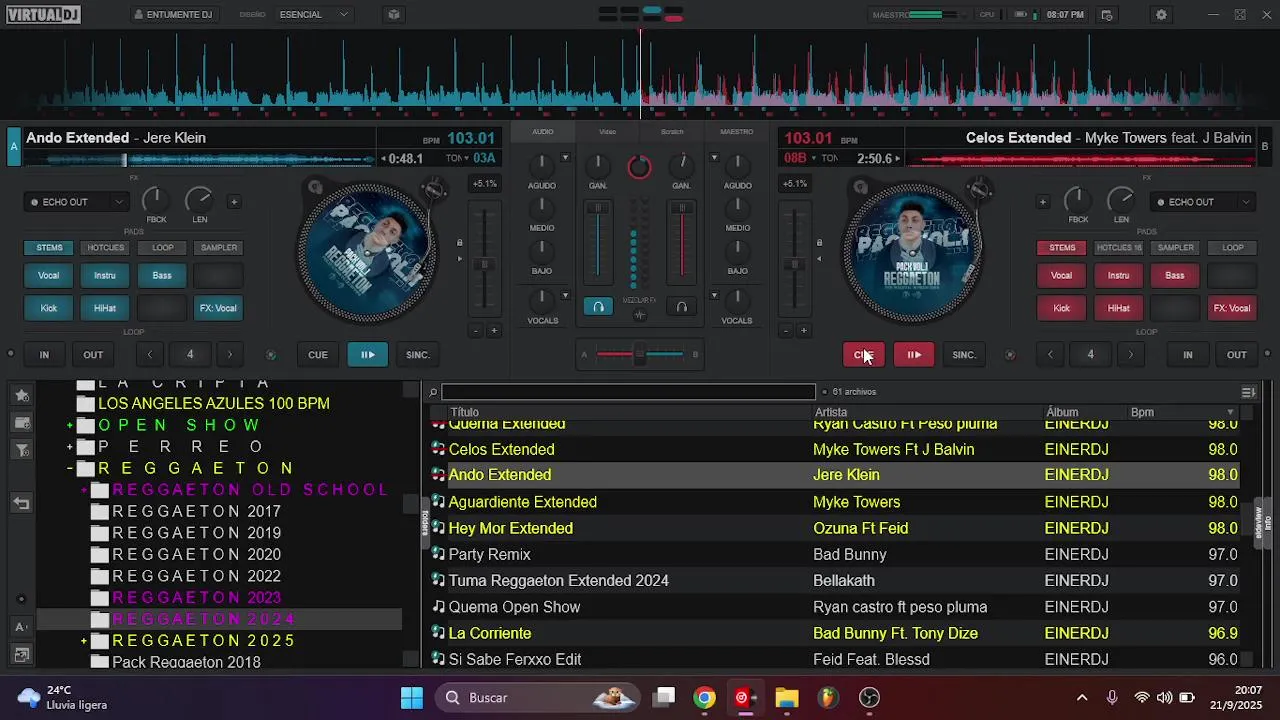The height and width of the screenshot is (720, 1280).
Task: Click the left deck pitch lock icon
Action: [x=459, y=243]
